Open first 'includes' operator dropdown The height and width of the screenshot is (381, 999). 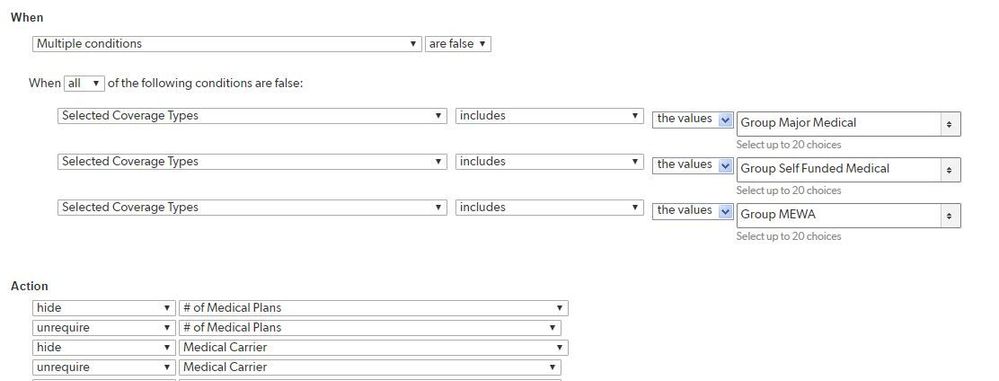tap(549, 116)
